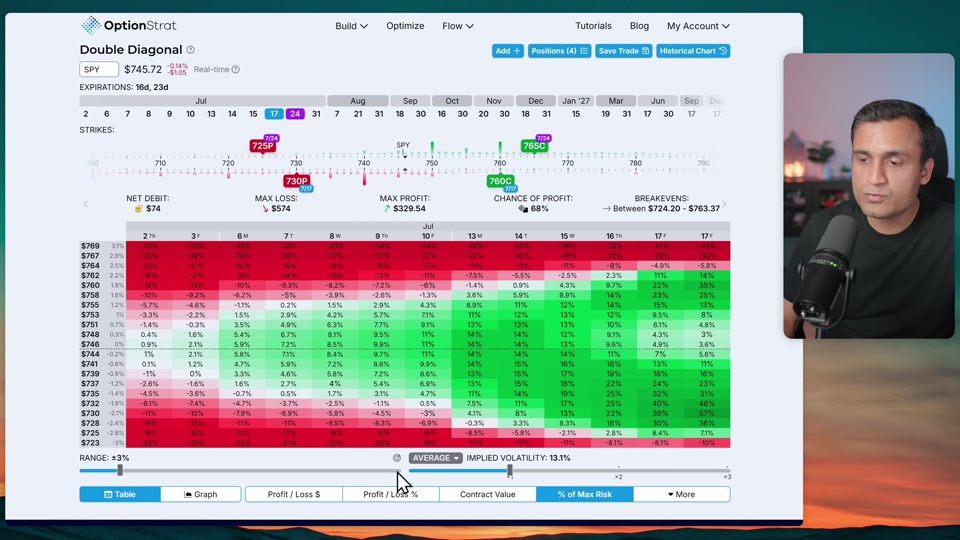Click the OptionStrat logo icon
The image size is (960, 540).
click(91, 25)
